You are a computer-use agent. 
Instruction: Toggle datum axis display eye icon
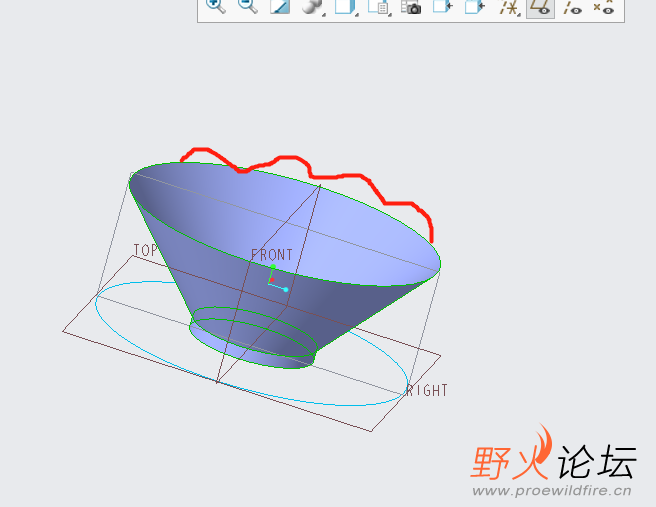[572, 7]
